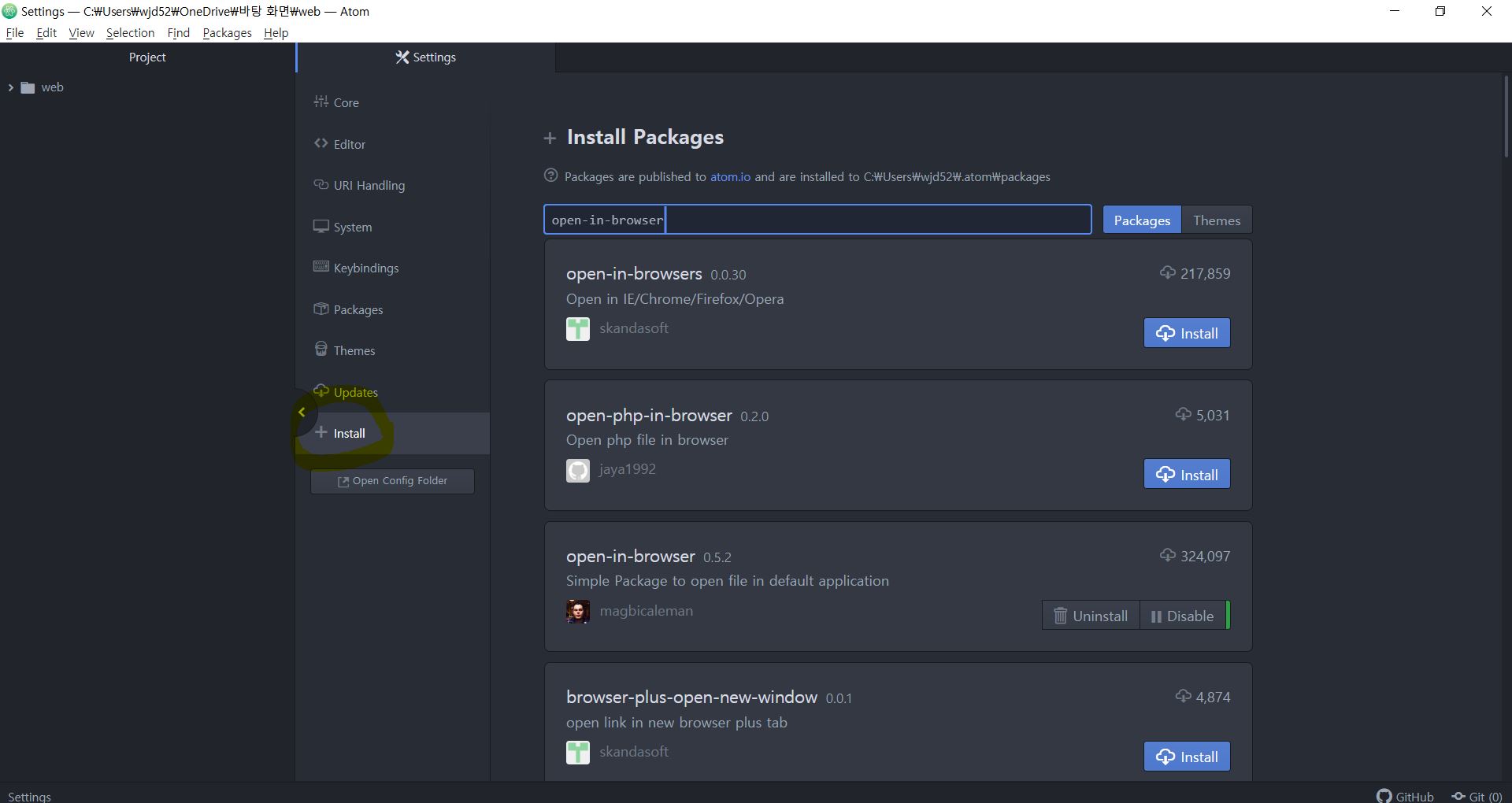This screenshot has height=803, width=1512.
Task: Click skandasoft avatar on open-in-browsers card
Action: [578, 329]
